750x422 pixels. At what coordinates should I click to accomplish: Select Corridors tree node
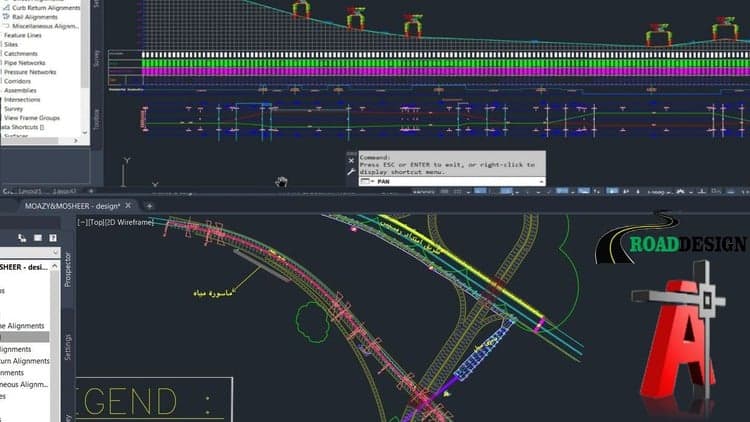coord(17,81)
